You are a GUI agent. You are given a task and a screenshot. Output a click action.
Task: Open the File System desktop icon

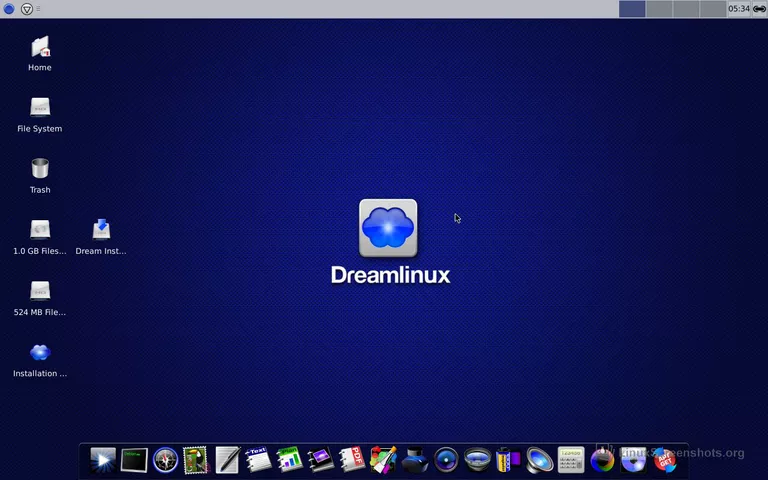point(40,107)
